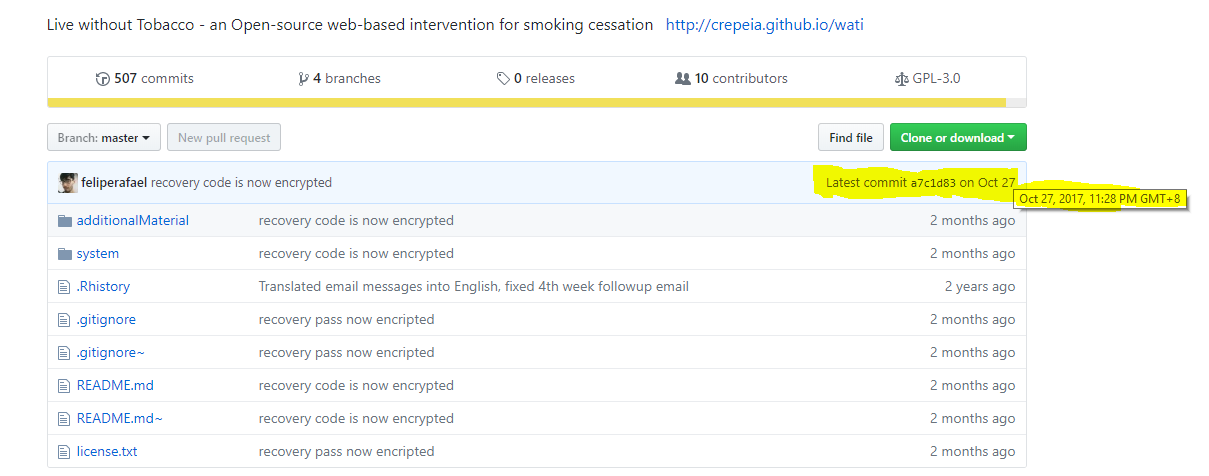Click the New pull request button

(x=224, y=138)
